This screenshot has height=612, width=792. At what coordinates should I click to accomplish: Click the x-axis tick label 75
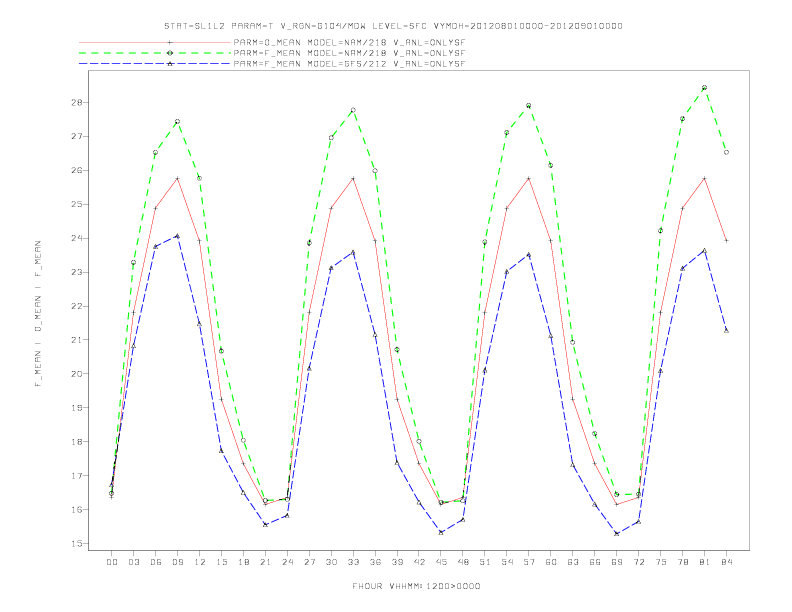tap(661, 562)
